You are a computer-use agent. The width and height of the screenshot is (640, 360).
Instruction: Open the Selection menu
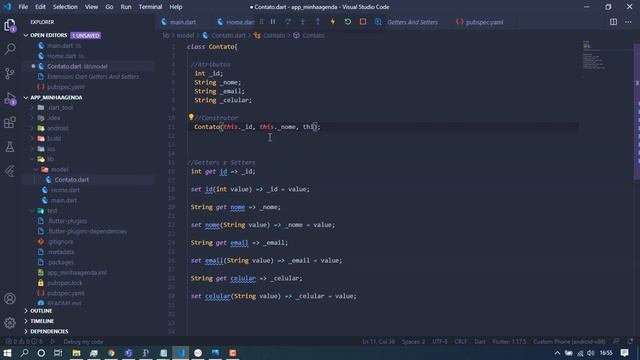tap(65, 7)
